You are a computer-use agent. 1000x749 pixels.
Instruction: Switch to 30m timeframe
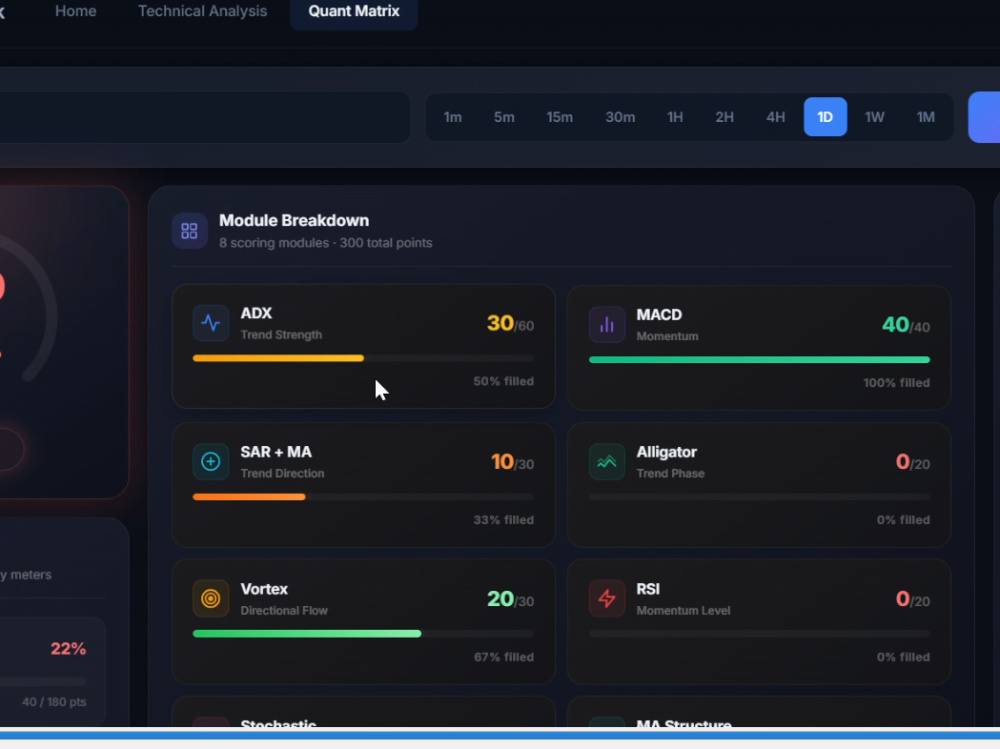point(620,117)
